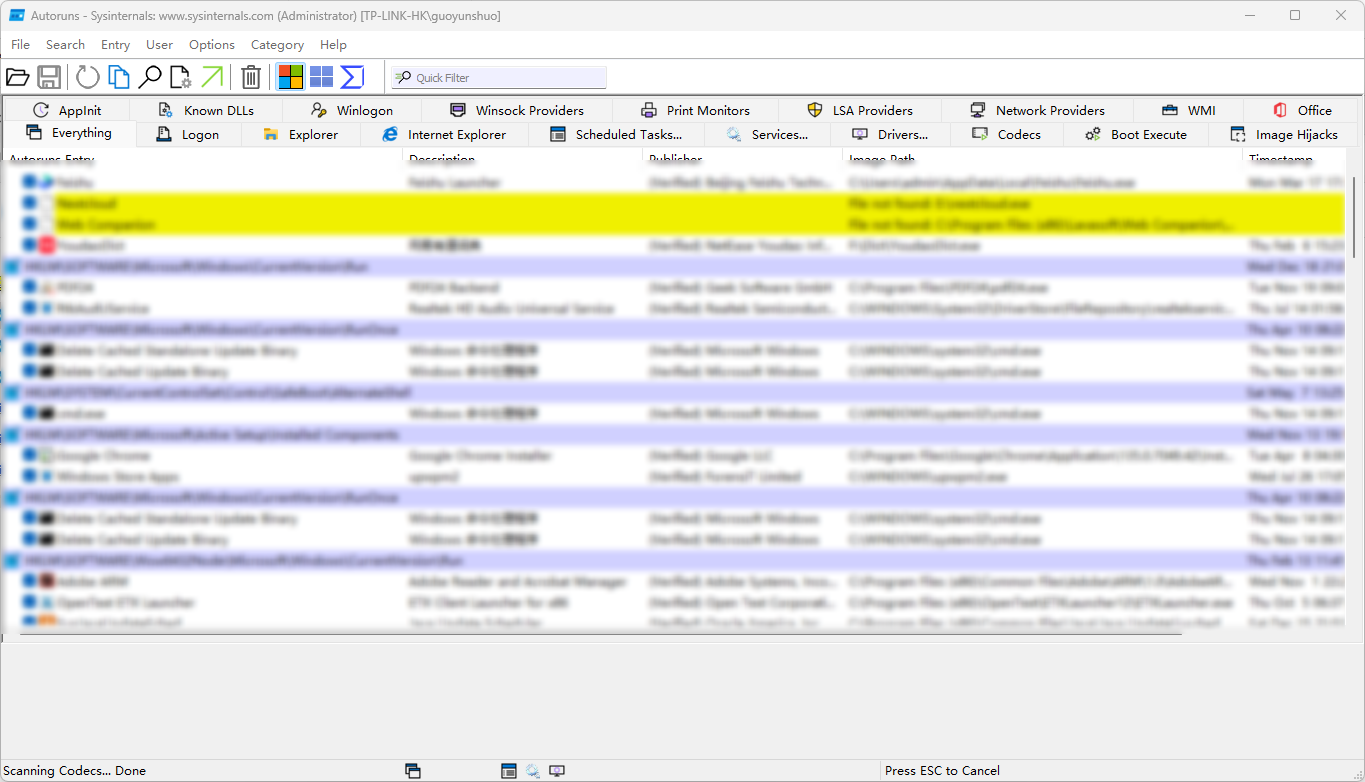Switch to the Explorer tab
The image size is (1365, 782).
[x=301, y=134]
